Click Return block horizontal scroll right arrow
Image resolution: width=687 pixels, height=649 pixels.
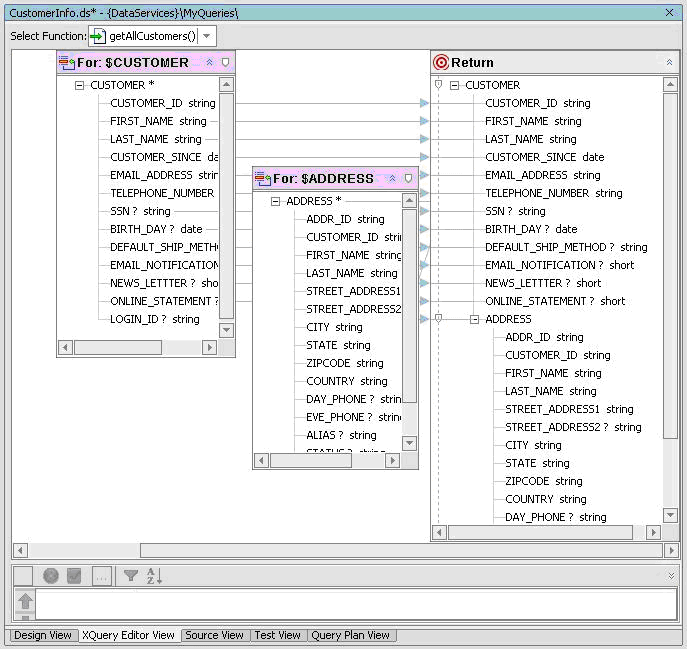coord(653,532)
